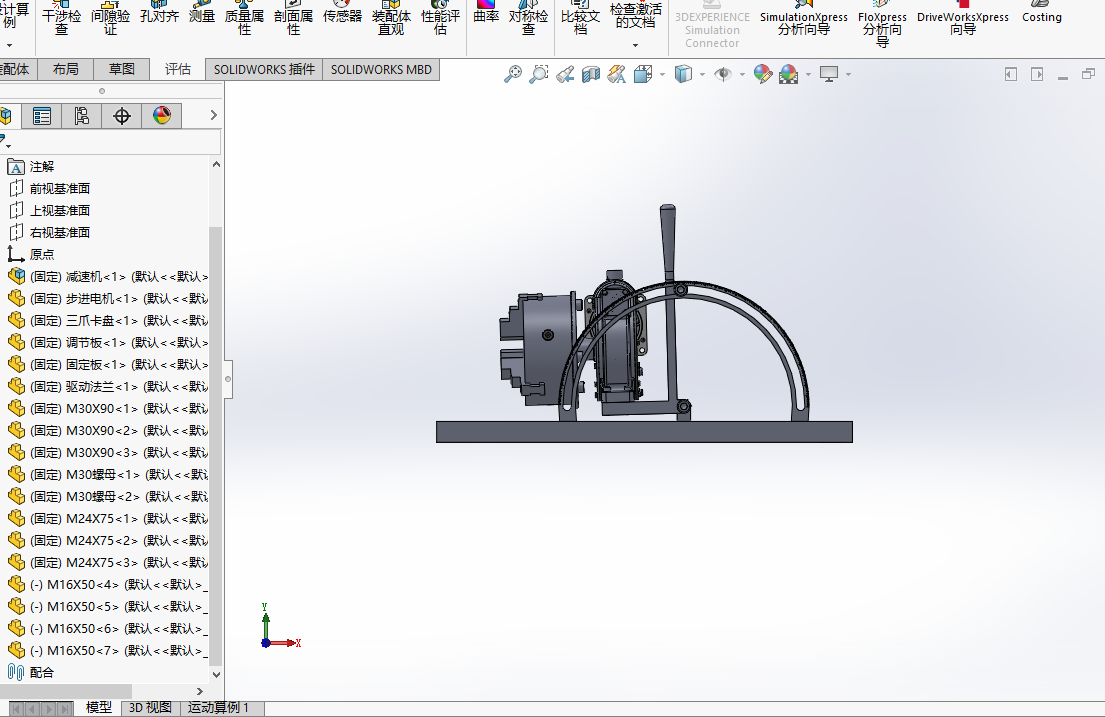Click the Zoom to Fit magnifier icon
This screenshot has width=1105, height=717.
[513, 74]
